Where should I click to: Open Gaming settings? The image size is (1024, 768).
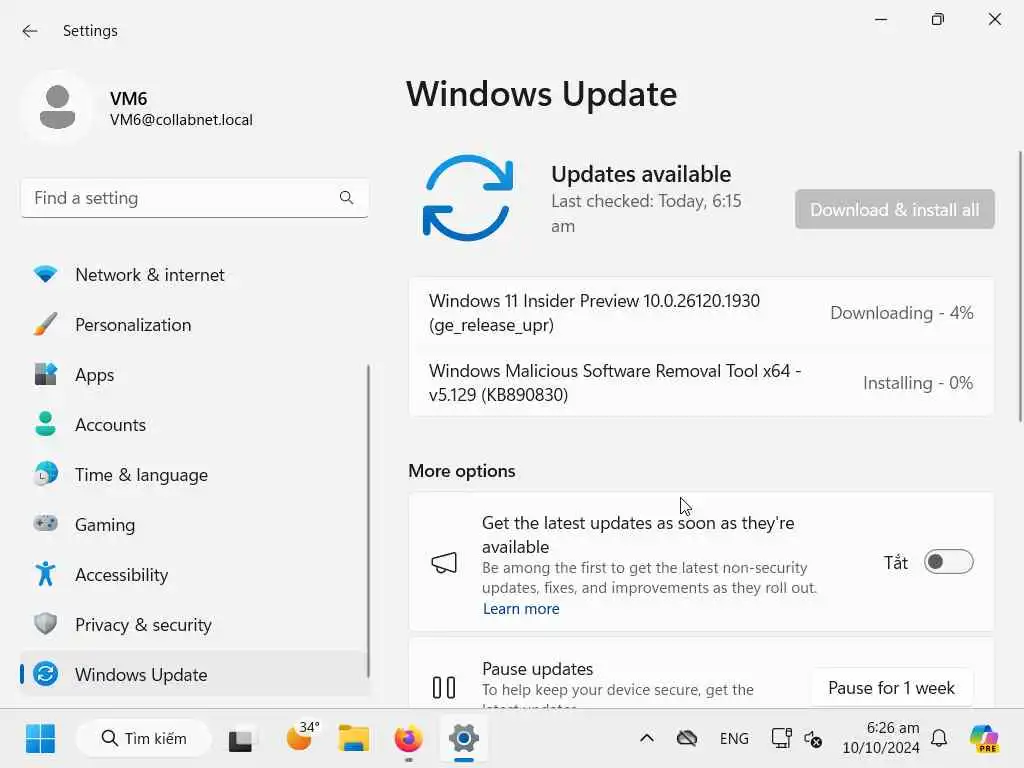click(x=195, y=524)
